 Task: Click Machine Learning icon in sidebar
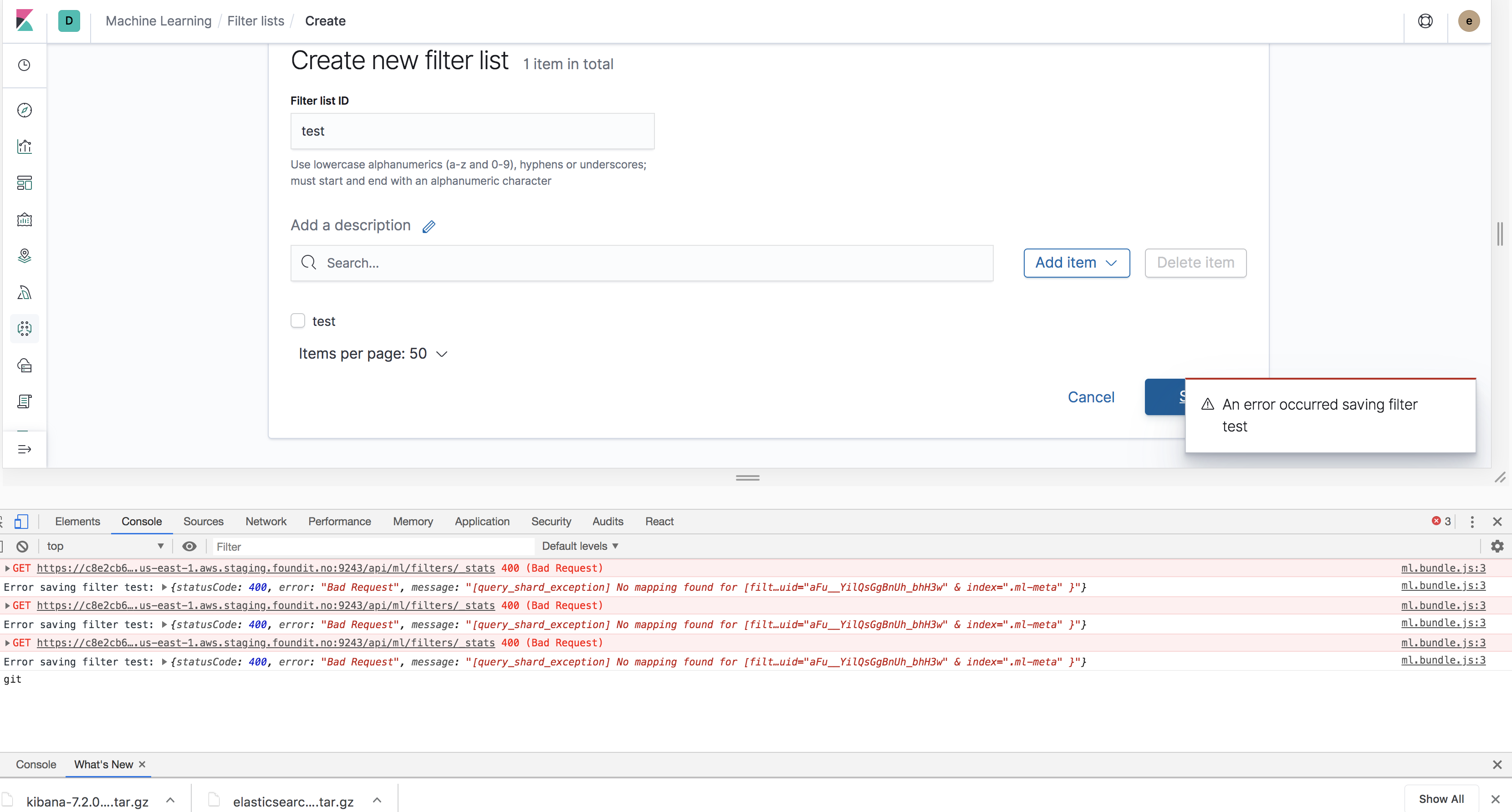pos(24,329)
